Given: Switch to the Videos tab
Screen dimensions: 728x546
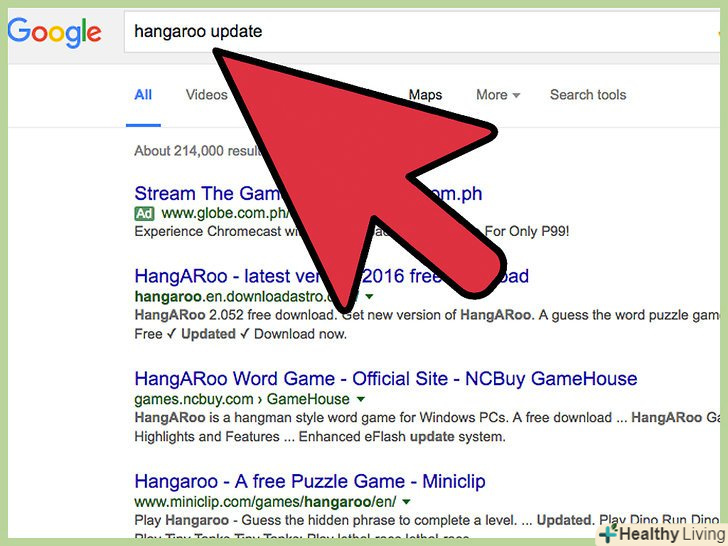Looking at the screenshot, I should (207, 95).
